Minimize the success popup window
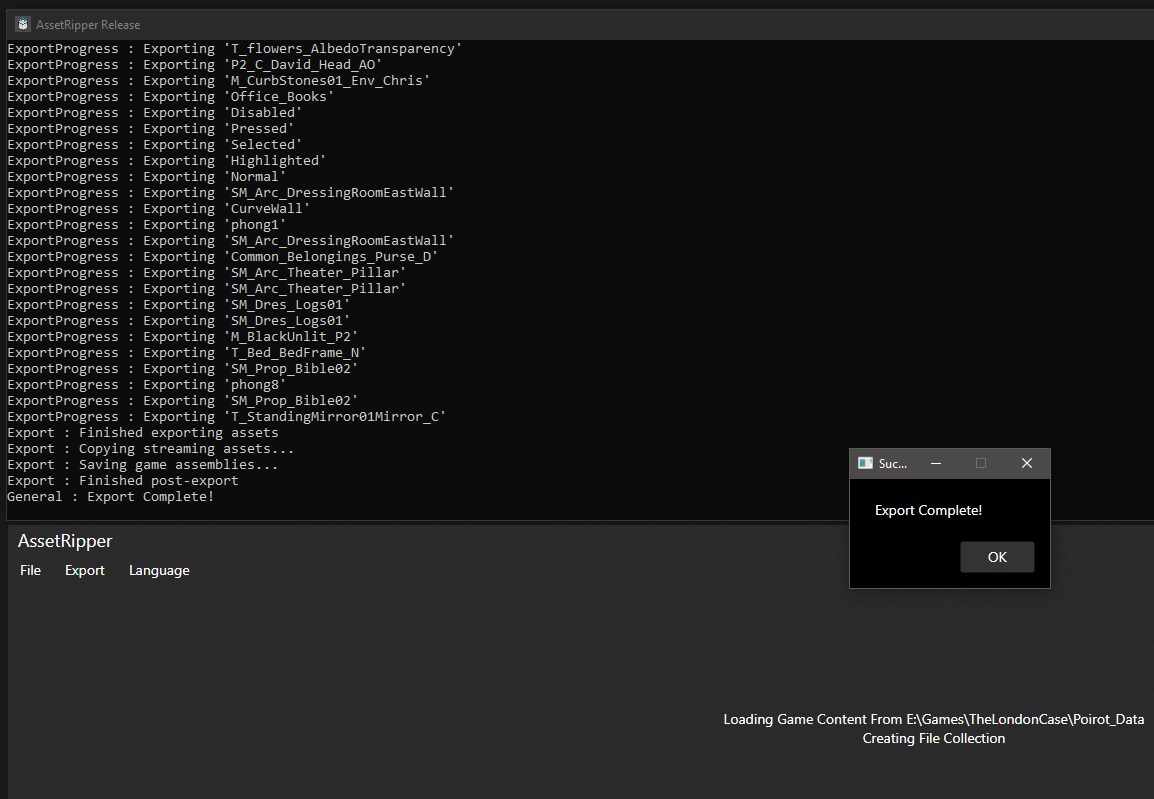The height and width of the screenshot is (799, 1154). tap(935, 463)
